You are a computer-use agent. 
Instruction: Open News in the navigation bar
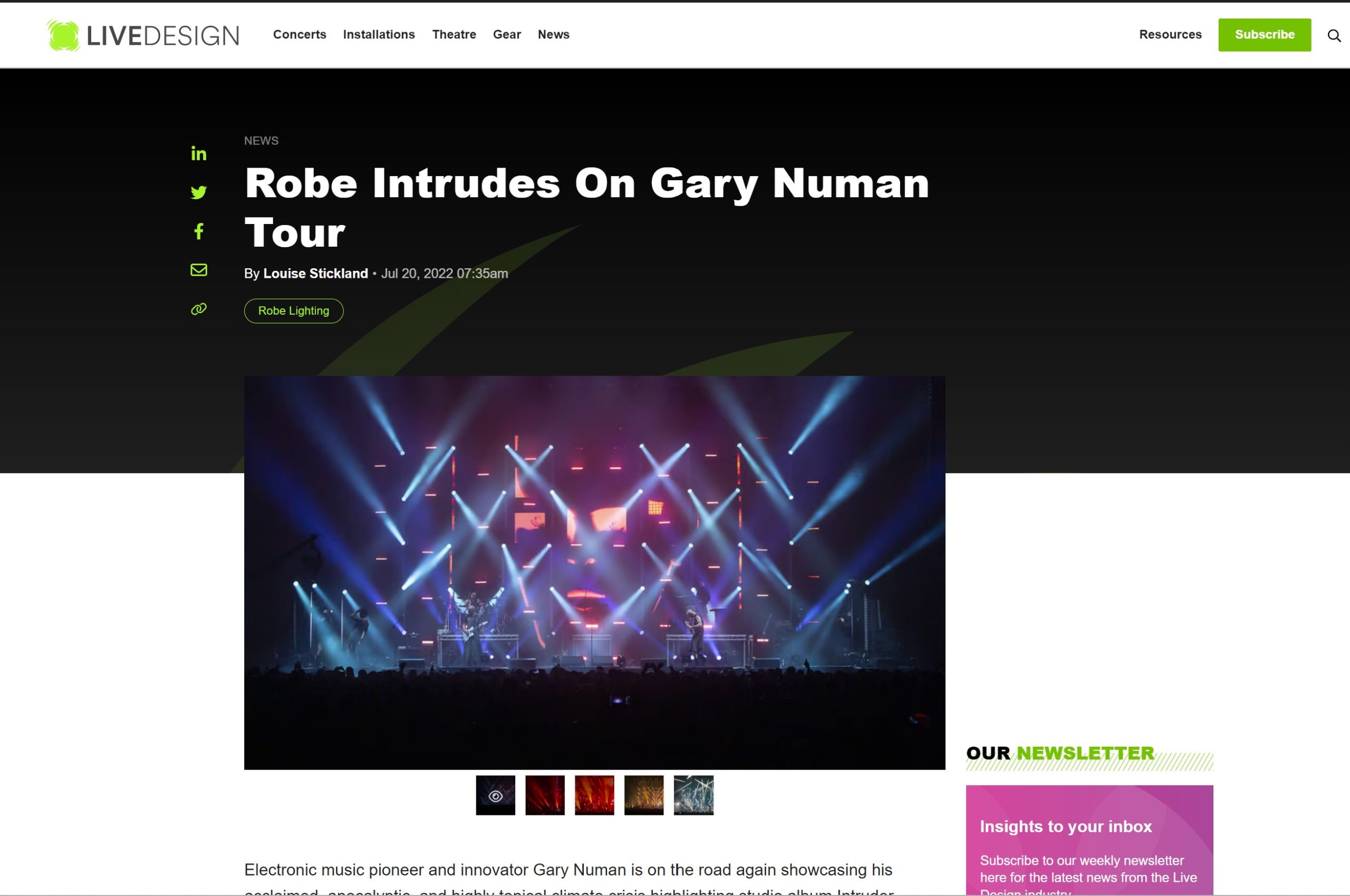(553, 34)
